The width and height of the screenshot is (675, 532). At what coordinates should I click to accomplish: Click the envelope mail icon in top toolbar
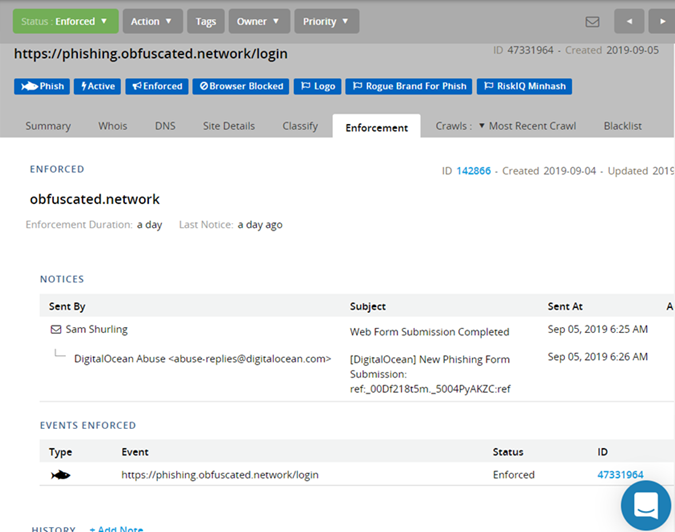(x=592, y=21)
